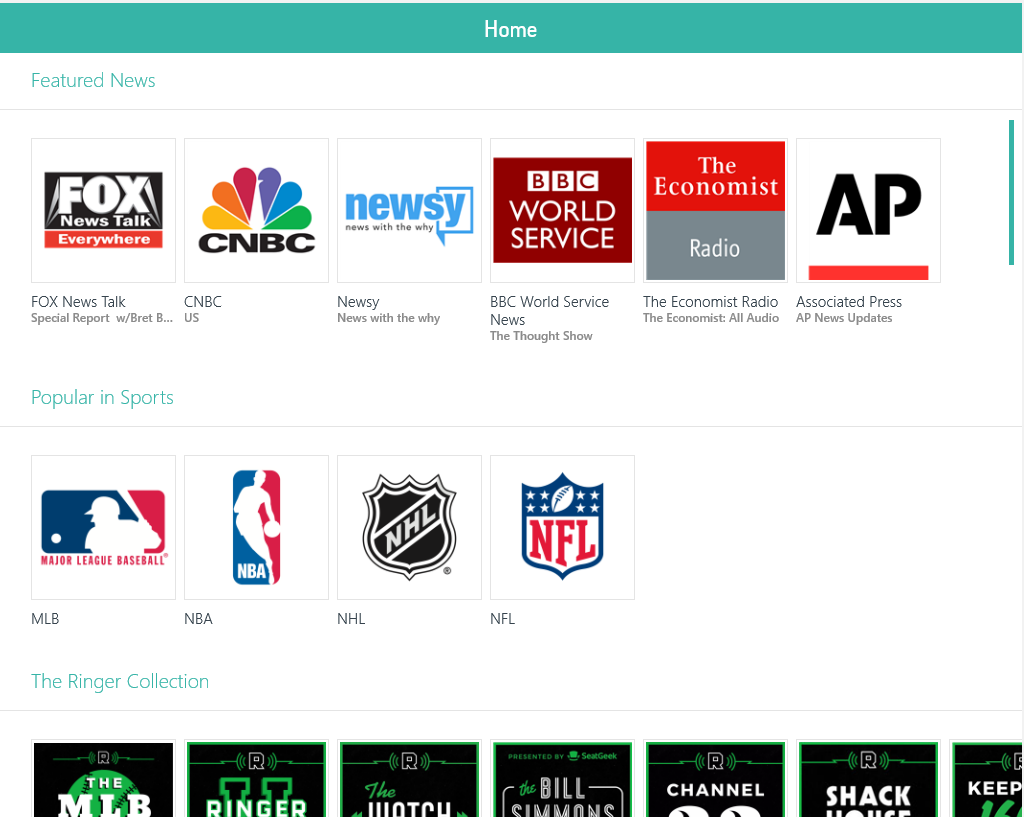Click the 'NHL' label under logo
This screenshot has width=1024, height=817.
click(x=351, y=619)
